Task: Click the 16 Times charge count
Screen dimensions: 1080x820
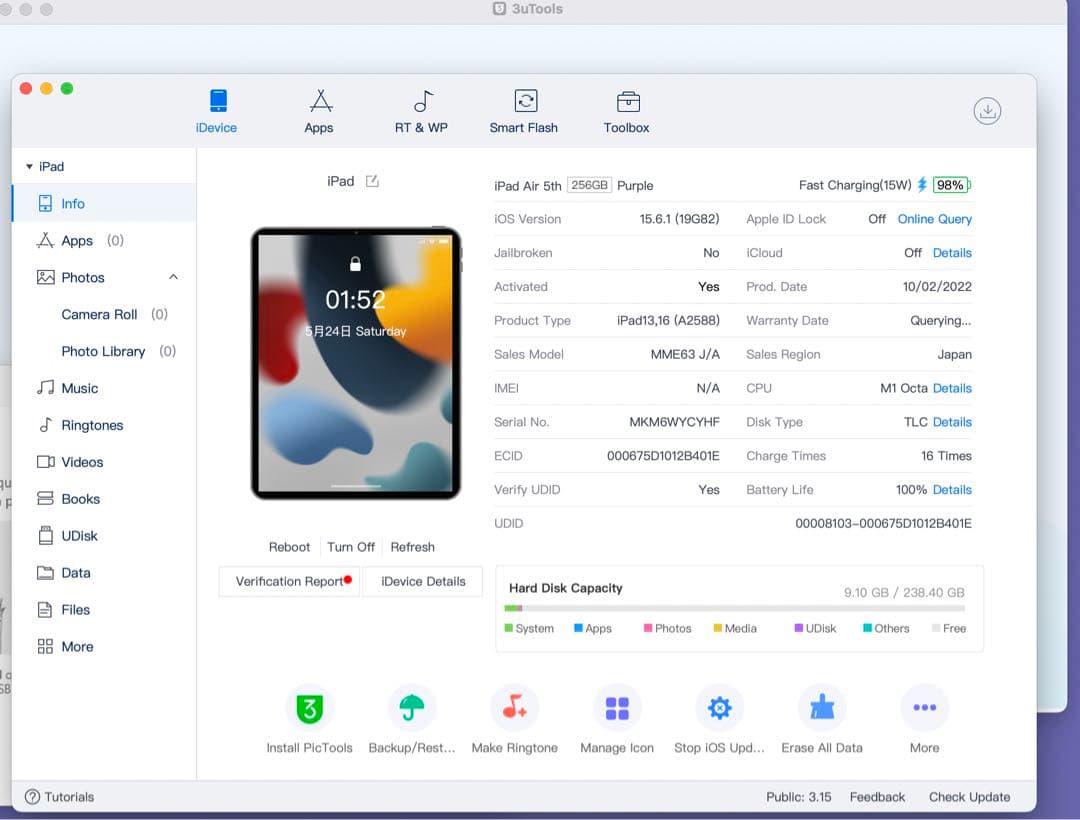Action: [x=946, y=456]
